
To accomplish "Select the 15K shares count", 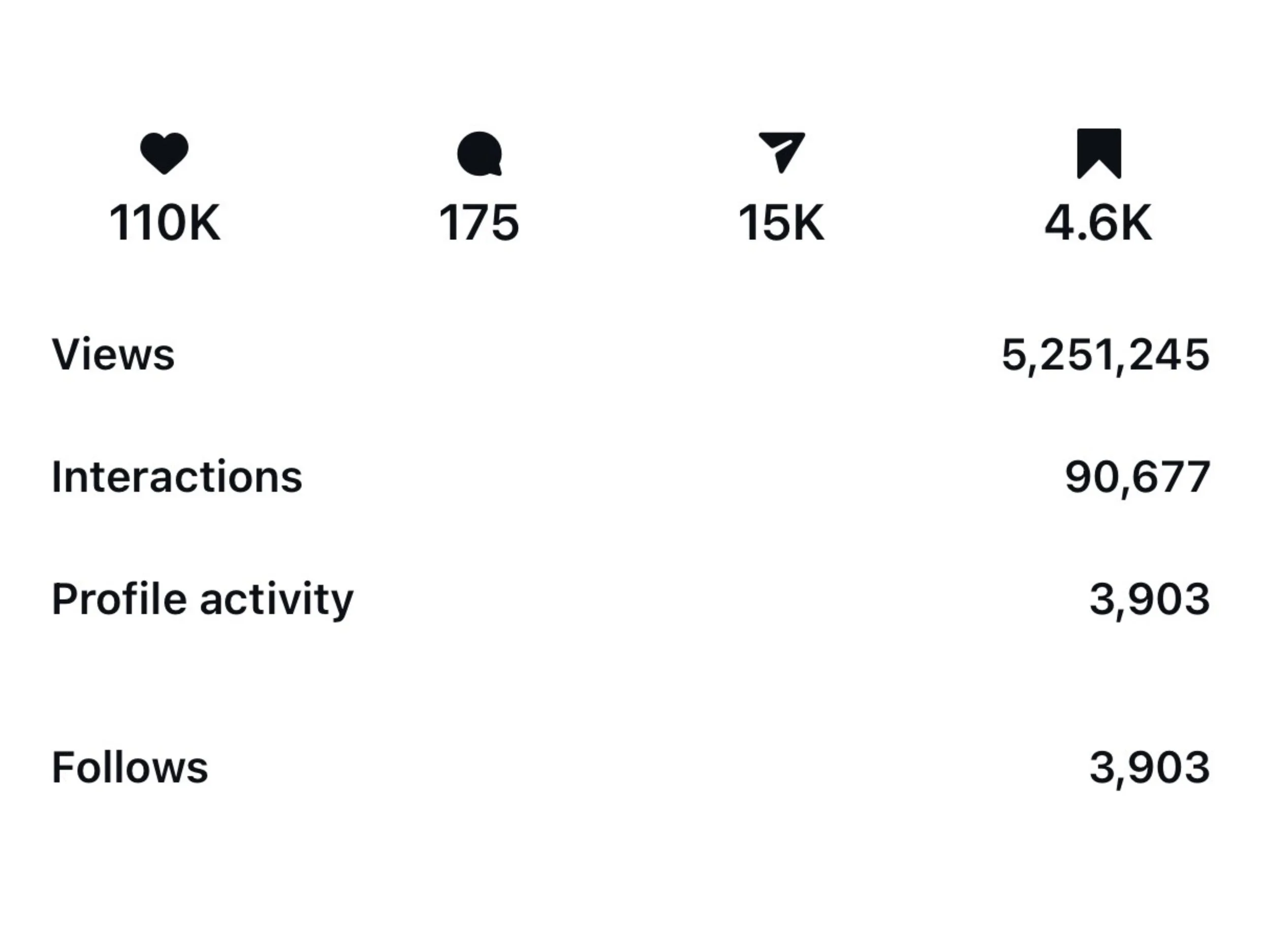I will pyautogui.click(x=781, y=223).
